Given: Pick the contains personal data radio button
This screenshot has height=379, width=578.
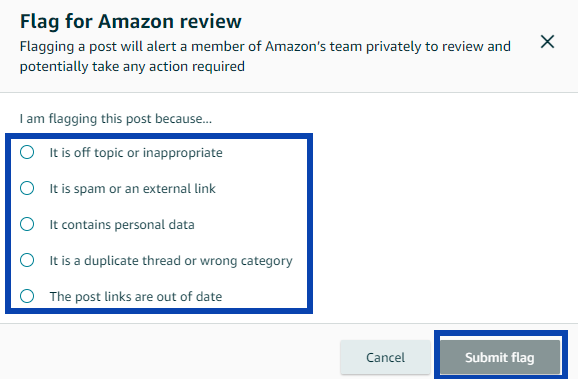Looking at the screenshot, I should 27,224.
